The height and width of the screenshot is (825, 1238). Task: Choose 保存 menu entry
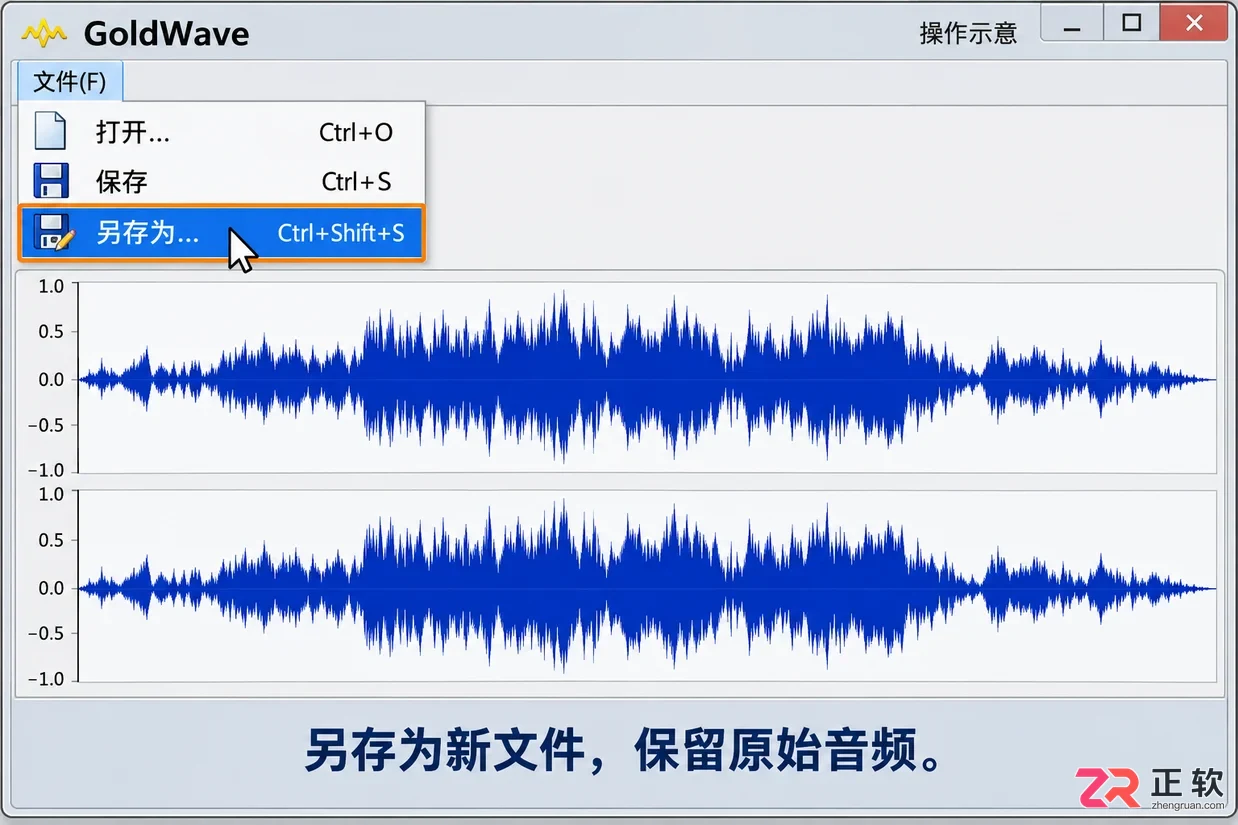(222, 182)
